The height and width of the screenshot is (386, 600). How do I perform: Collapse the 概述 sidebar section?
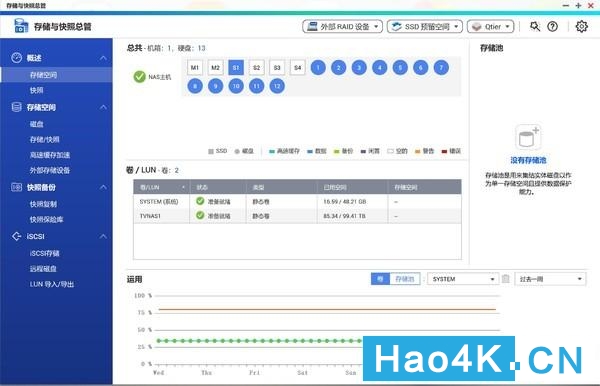(x=103, y=58)
